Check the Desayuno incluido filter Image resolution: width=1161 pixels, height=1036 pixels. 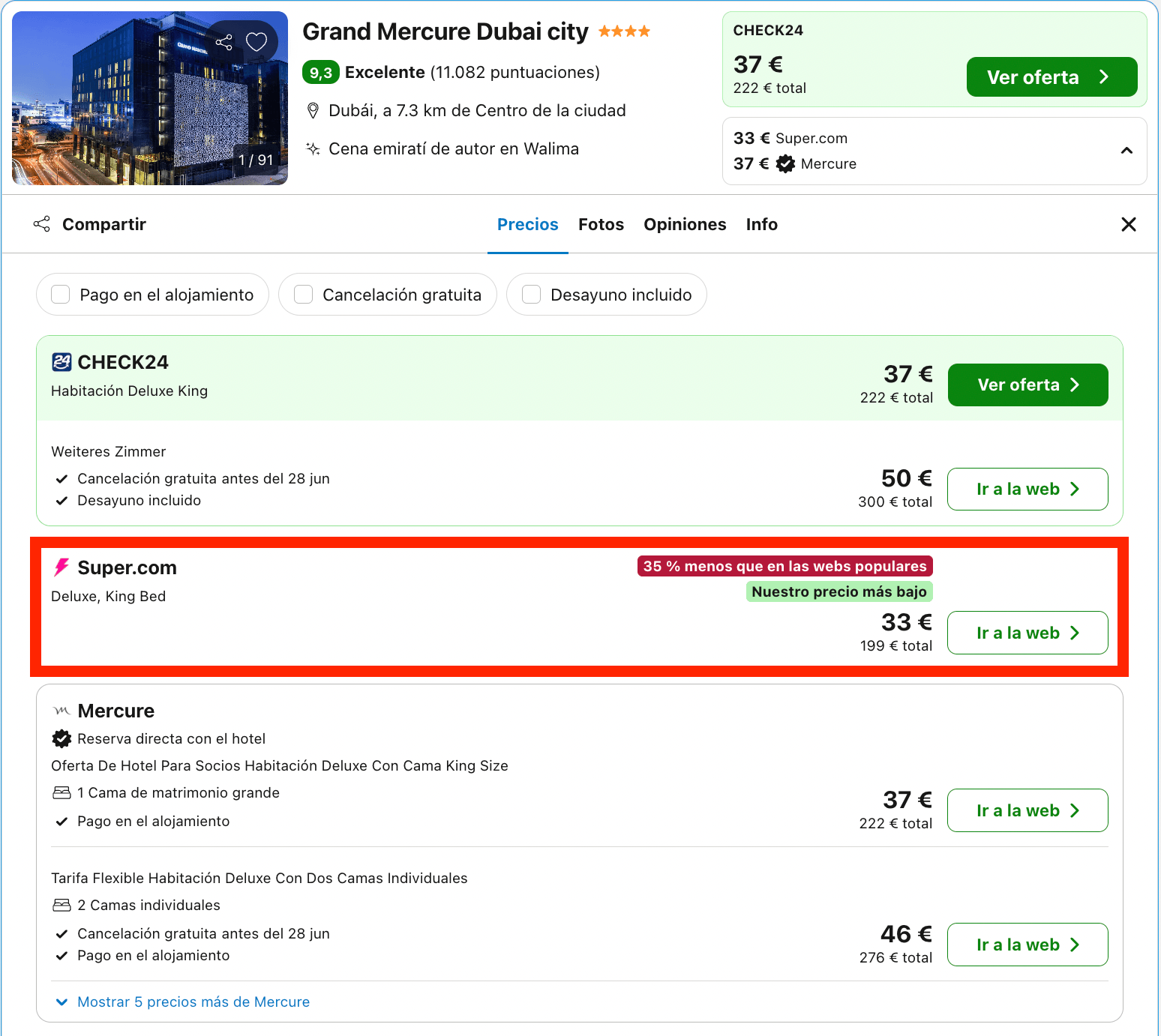[x=607, y=295]
